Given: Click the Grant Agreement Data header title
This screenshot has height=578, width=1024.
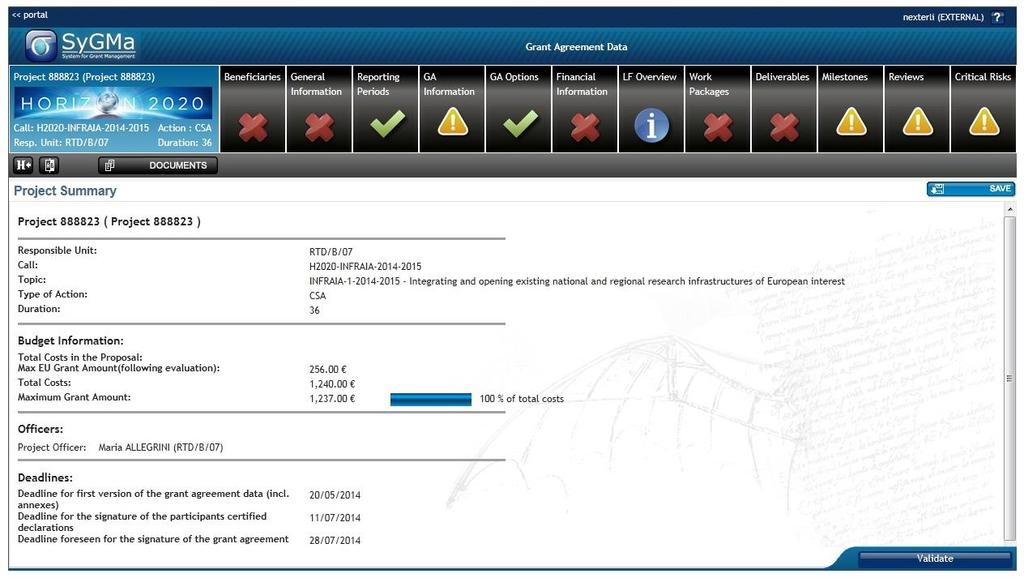Looking at the screenshot, I should point(576,47).
